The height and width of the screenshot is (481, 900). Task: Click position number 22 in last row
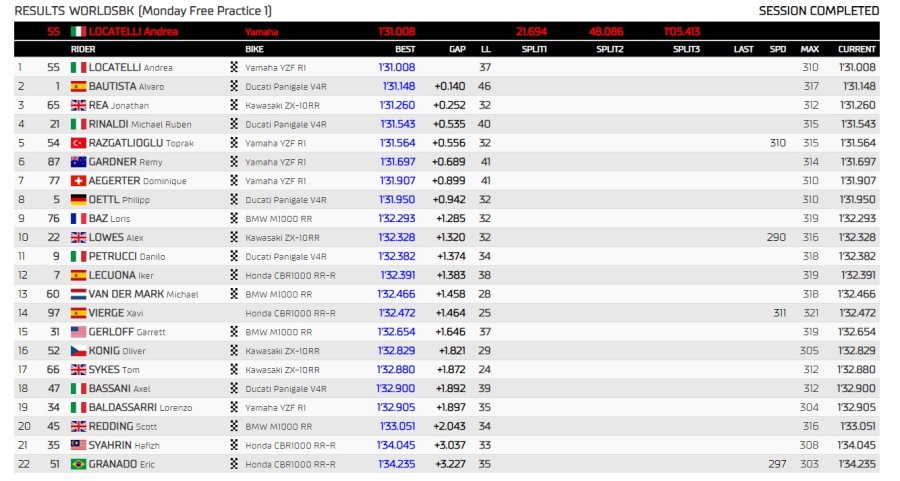click(24, 464)
